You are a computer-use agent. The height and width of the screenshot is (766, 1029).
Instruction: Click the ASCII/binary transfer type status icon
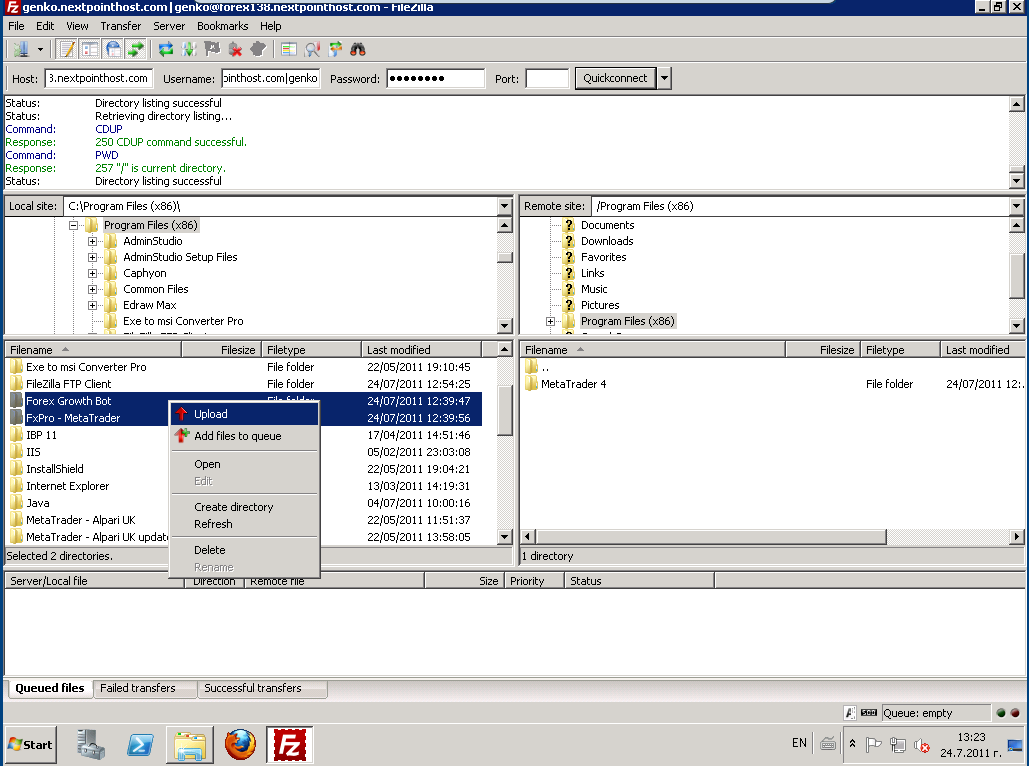(849, 713)
